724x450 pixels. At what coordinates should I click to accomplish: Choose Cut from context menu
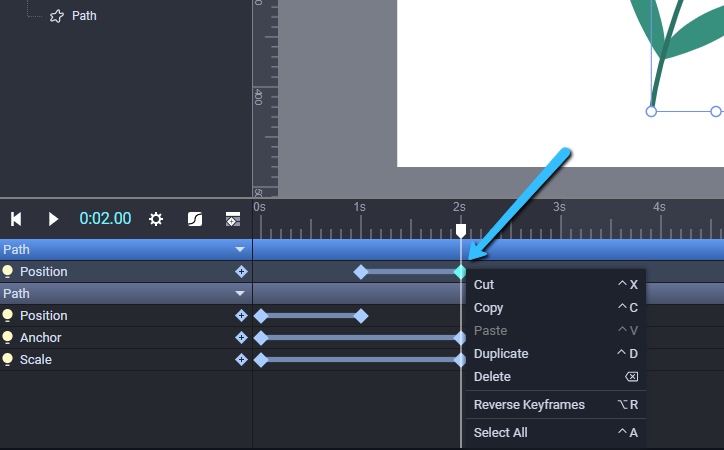pos(556,284)
